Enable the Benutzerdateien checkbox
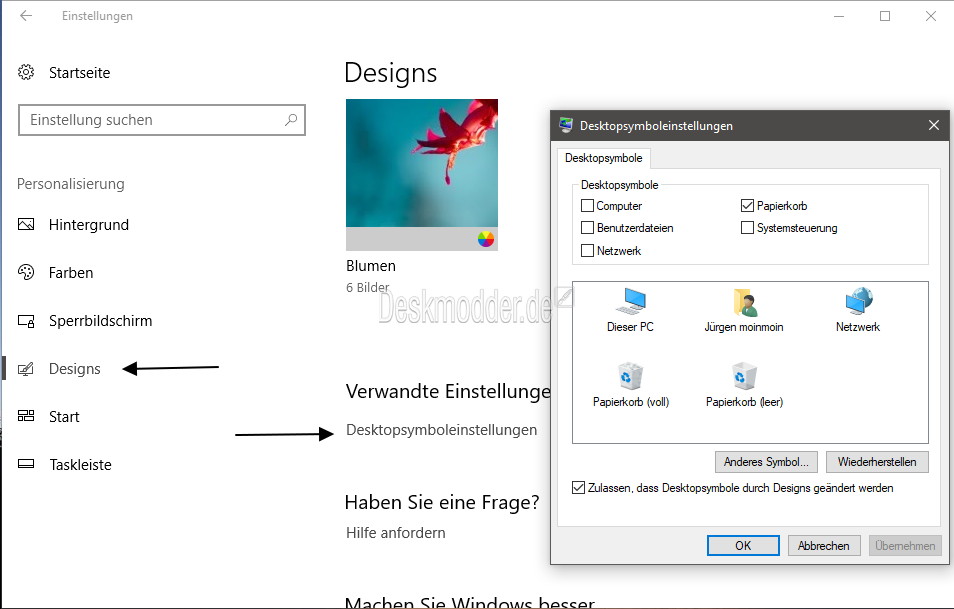This screenshot has width=954, height=609. (x=587, y=228)
